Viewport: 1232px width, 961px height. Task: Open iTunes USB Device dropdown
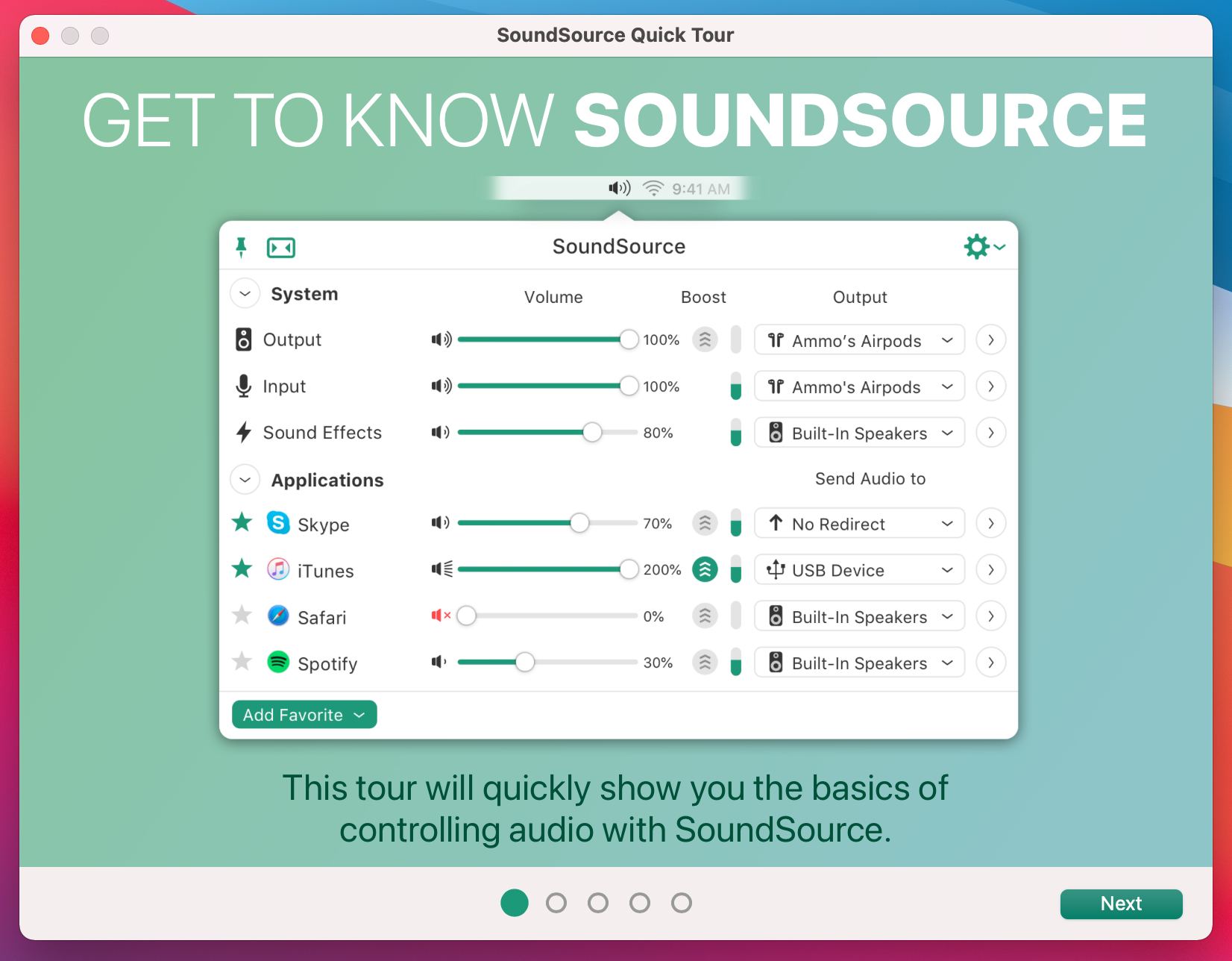(860, 569)
